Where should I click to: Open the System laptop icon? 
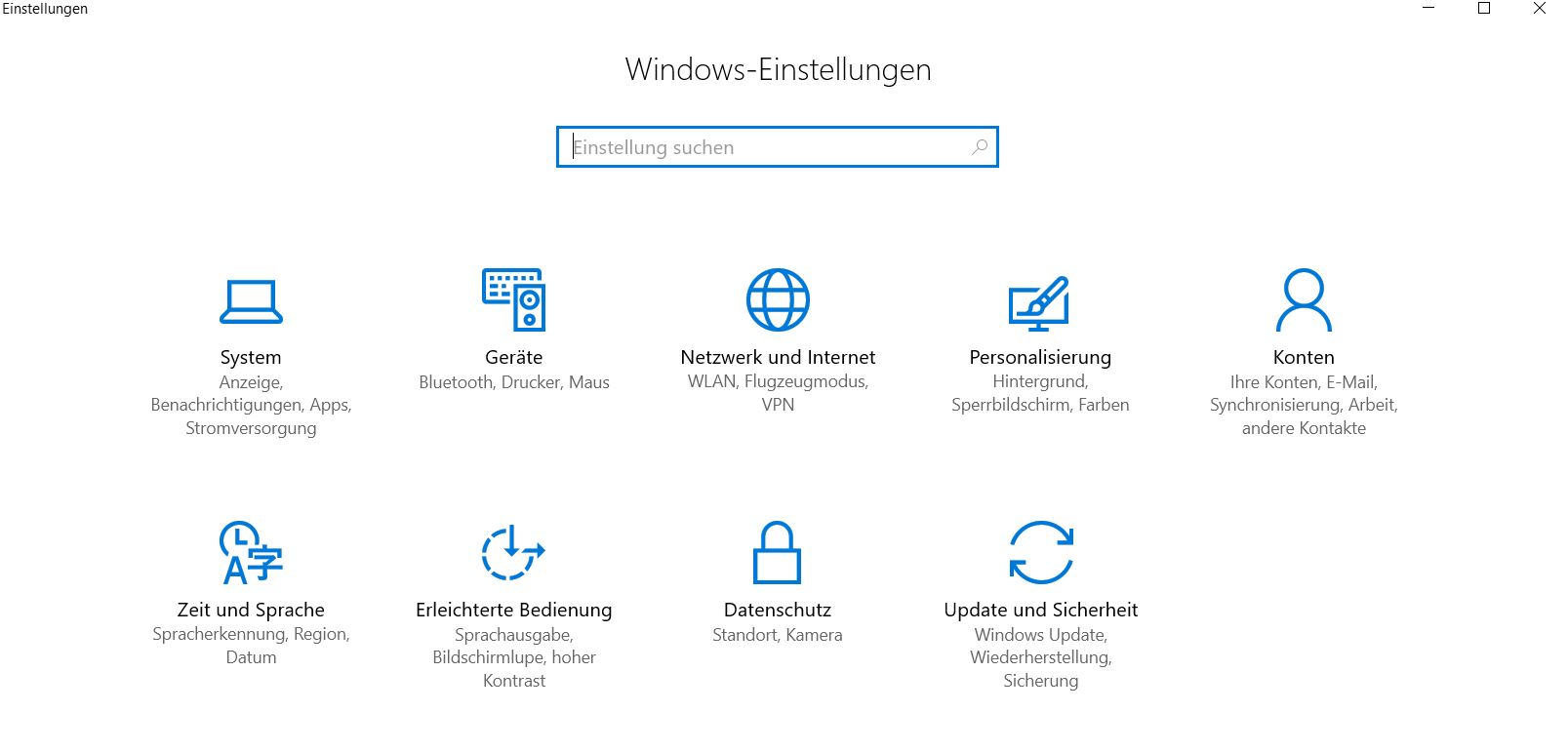coord(251,301)
